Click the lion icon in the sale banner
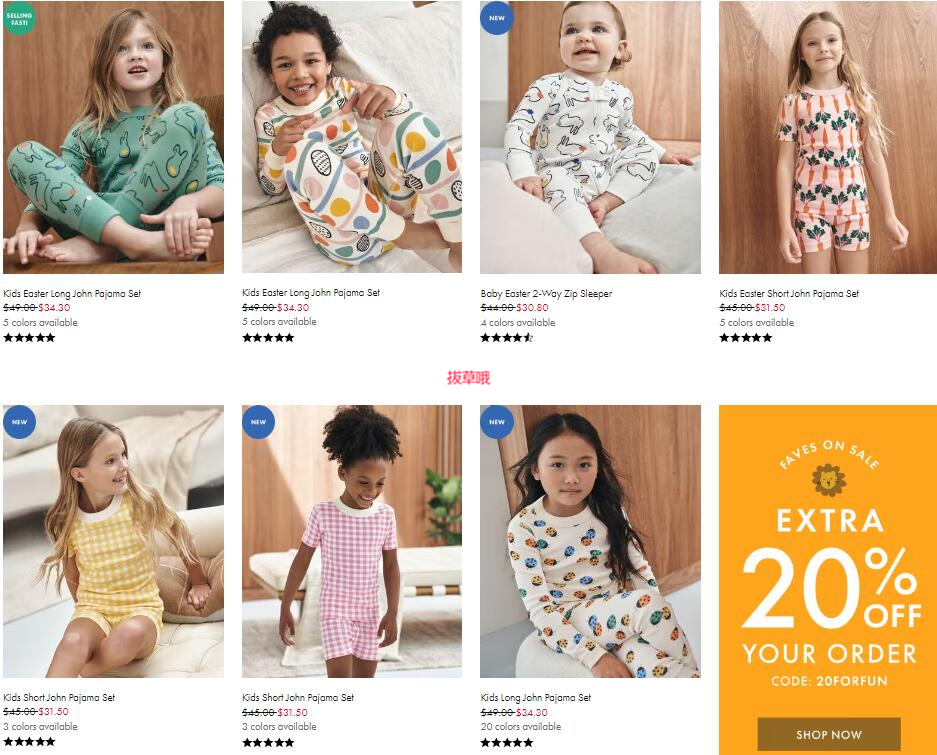The width and height of the screenshot is (937, 755). [829, 481]
